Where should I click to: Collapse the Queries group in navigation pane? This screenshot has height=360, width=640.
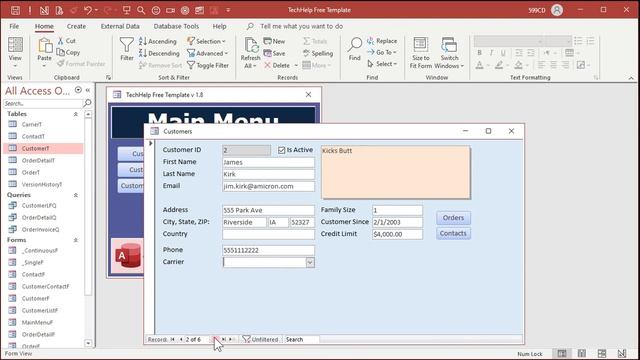76,195
